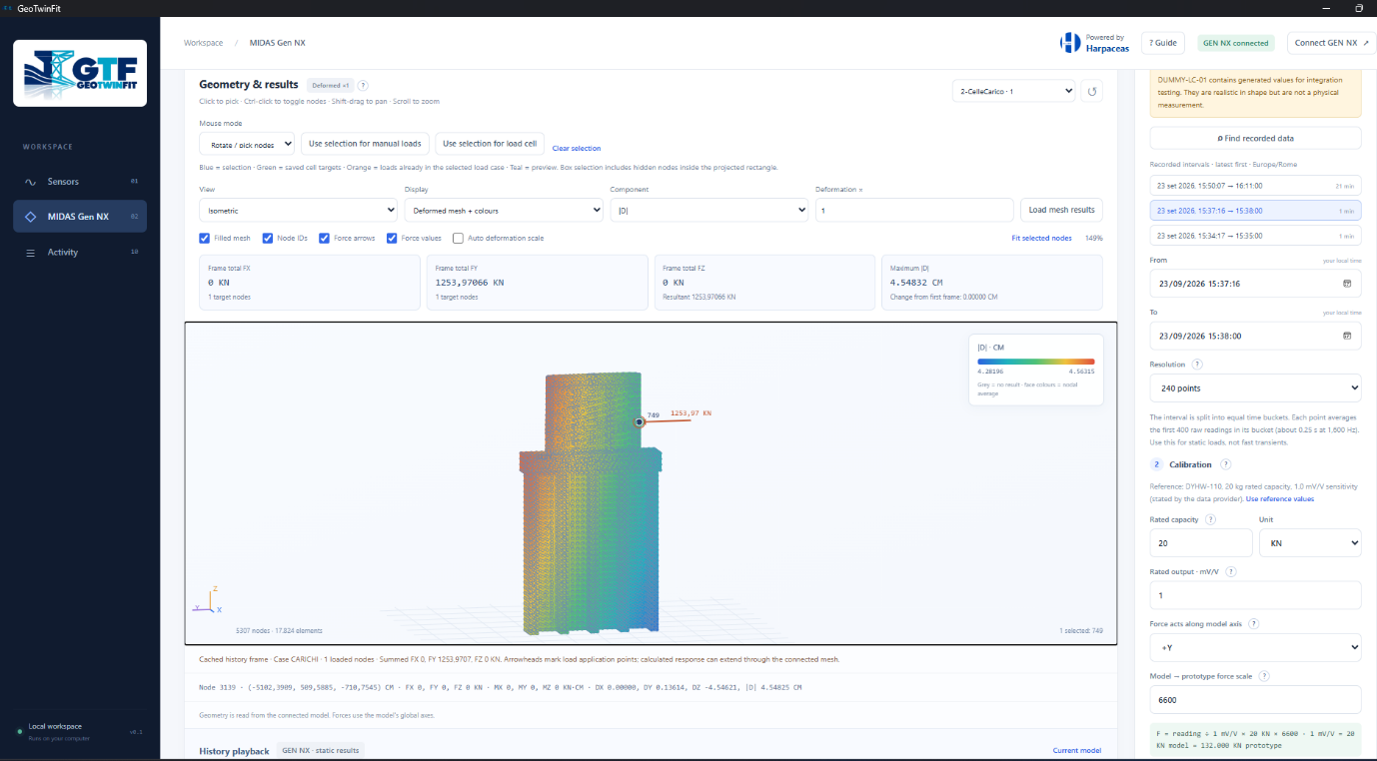Screen dimensions: 1377x761
Task: Click the help icon next to Geometry & results
Action: coord(363,86)
